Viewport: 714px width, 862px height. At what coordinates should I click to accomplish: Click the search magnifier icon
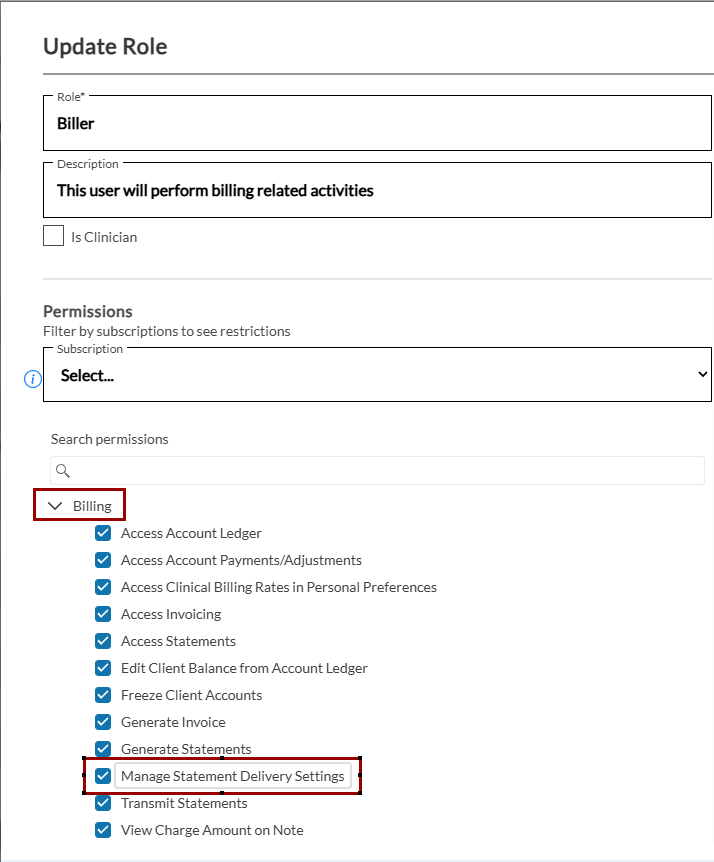[63, 470]
